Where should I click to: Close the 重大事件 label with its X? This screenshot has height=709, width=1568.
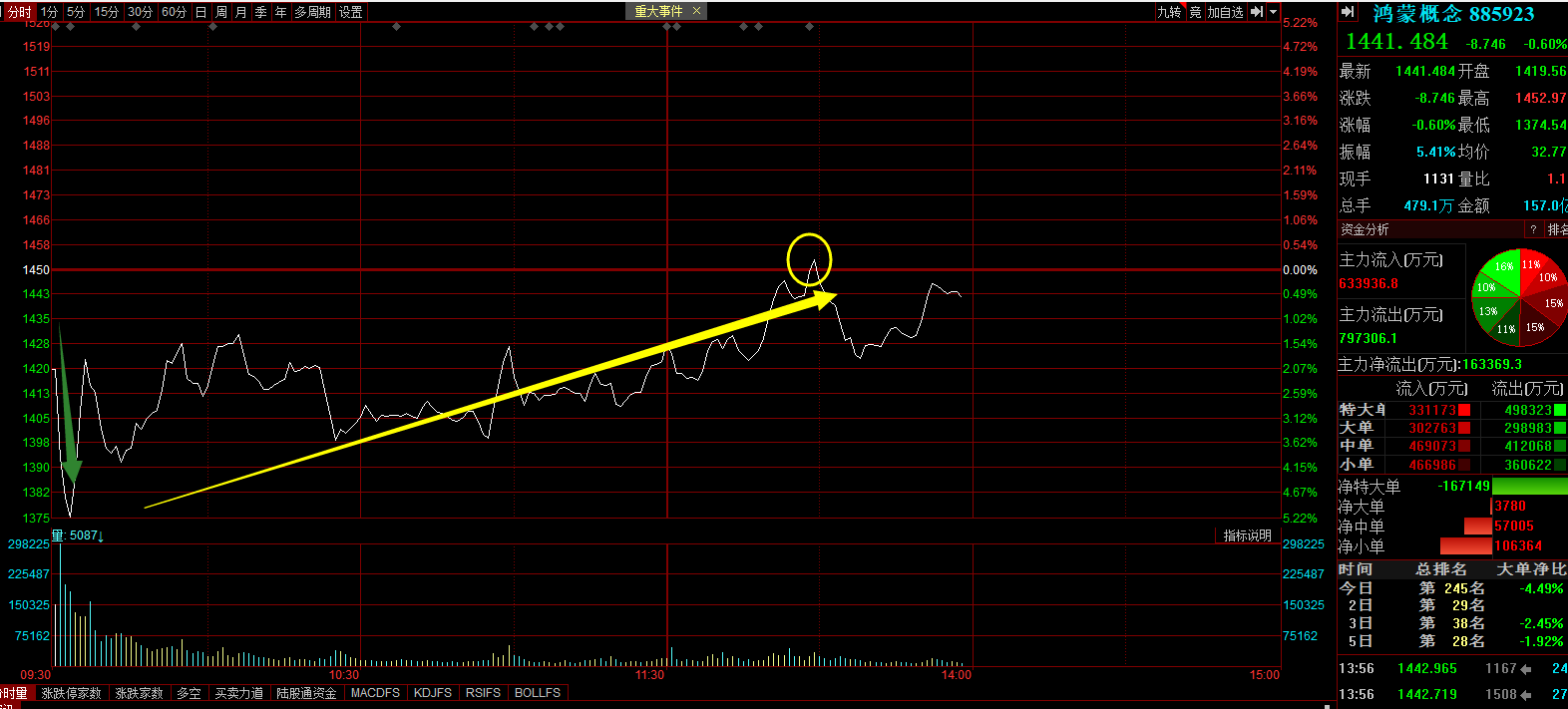[x=696, y=11]
